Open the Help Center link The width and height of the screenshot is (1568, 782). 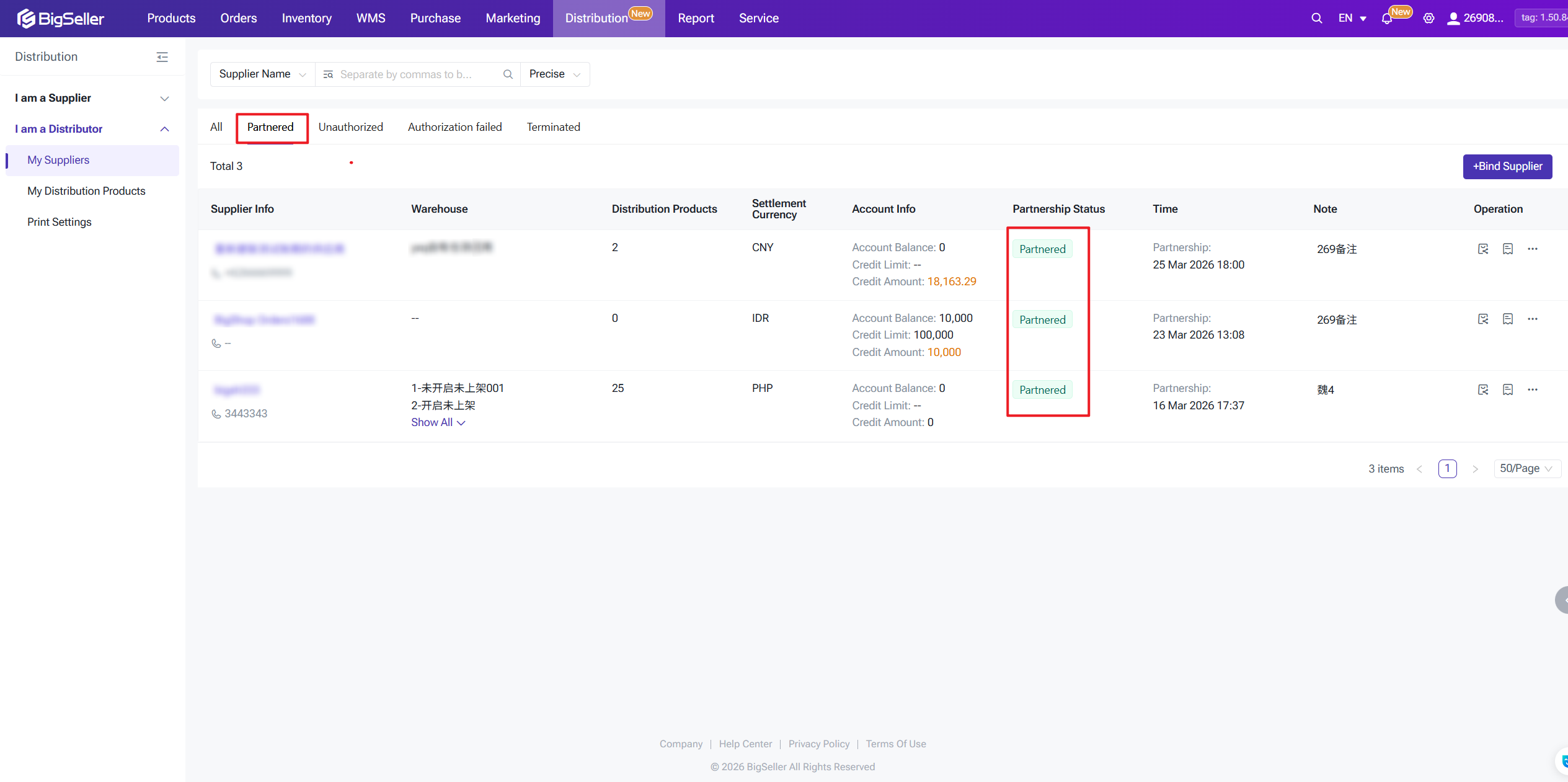(745, 744)
